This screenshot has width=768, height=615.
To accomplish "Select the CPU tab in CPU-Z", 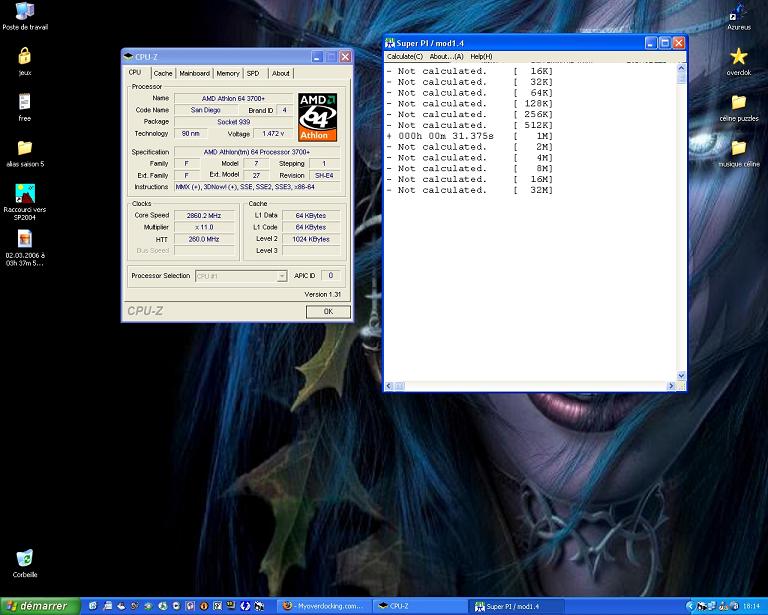I will [x=135, y=72].
